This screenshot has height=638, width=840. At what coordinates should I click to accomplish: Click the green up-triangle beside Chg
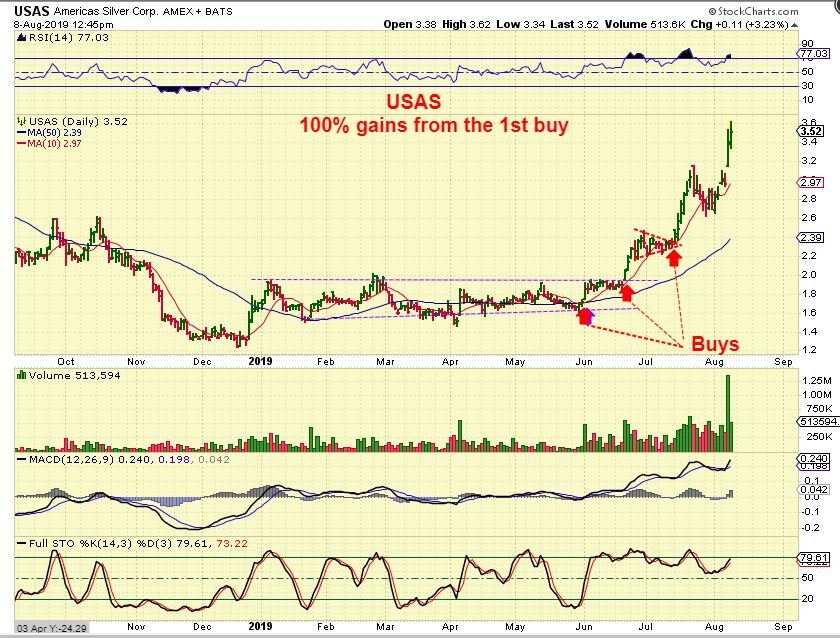click(x=794, y=25)
